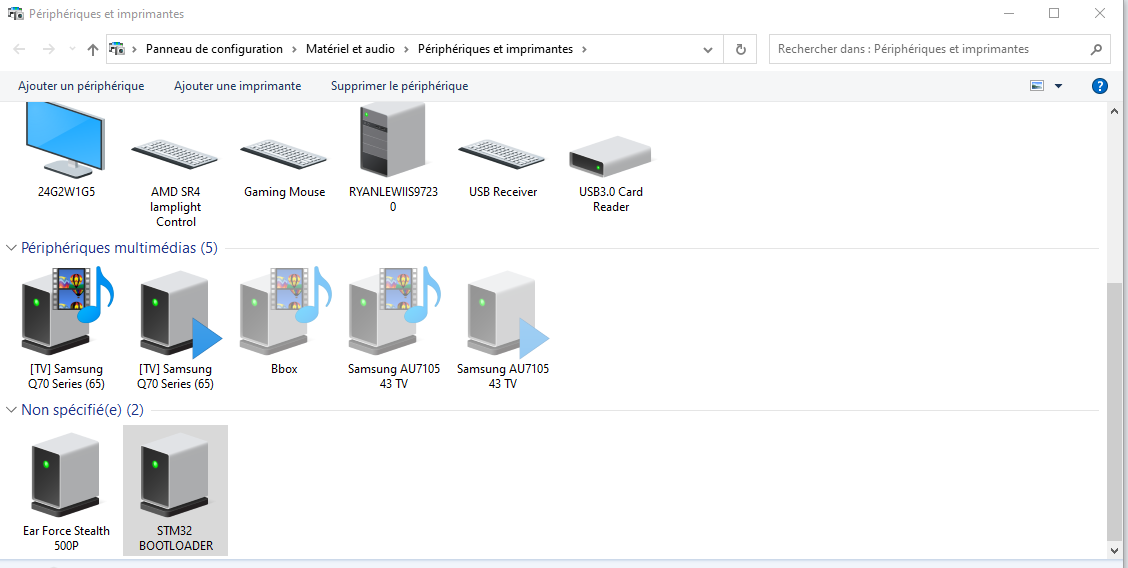Expand chevron after Panneau de configuration
This screenshot has width=1128, height=568.
coord(294,49)
